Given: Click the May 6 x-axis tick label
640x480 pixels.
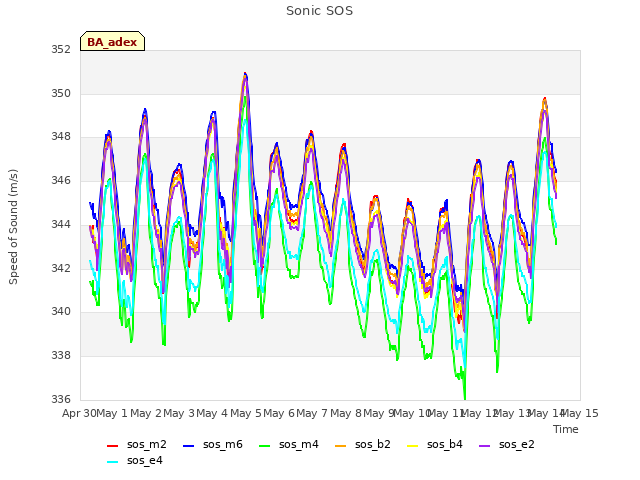Looking at the screenshot, I should [x=279, y=413].
